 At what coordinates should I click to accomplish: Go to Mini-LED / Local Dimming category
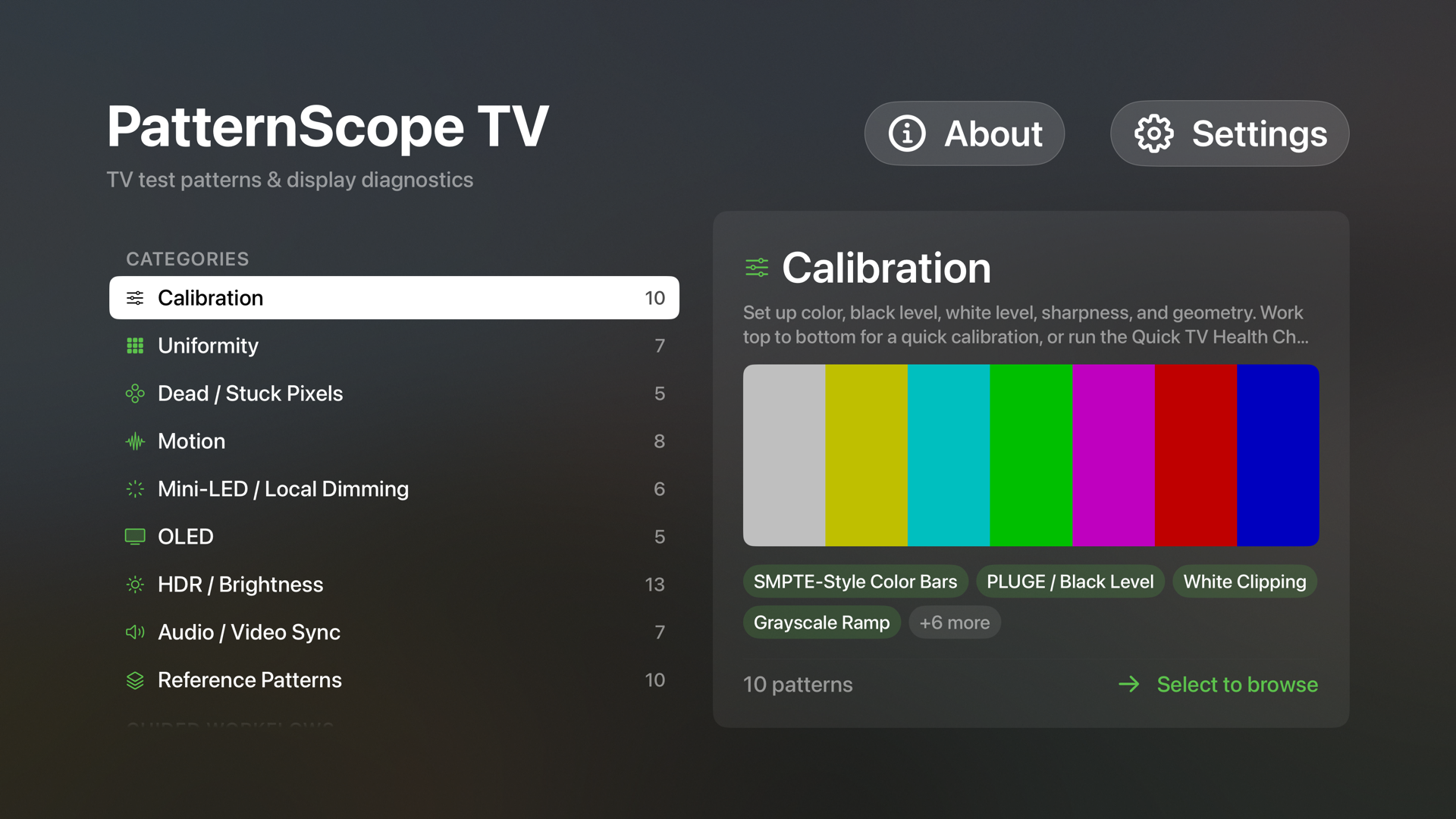click(x=394, y=489)
